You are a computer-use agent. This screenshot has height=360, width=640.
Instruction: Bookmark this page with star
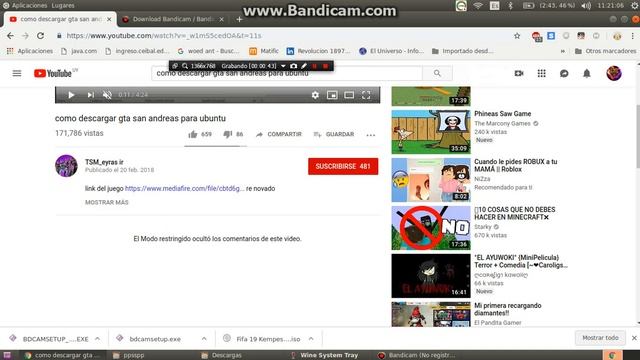point(517,36)
